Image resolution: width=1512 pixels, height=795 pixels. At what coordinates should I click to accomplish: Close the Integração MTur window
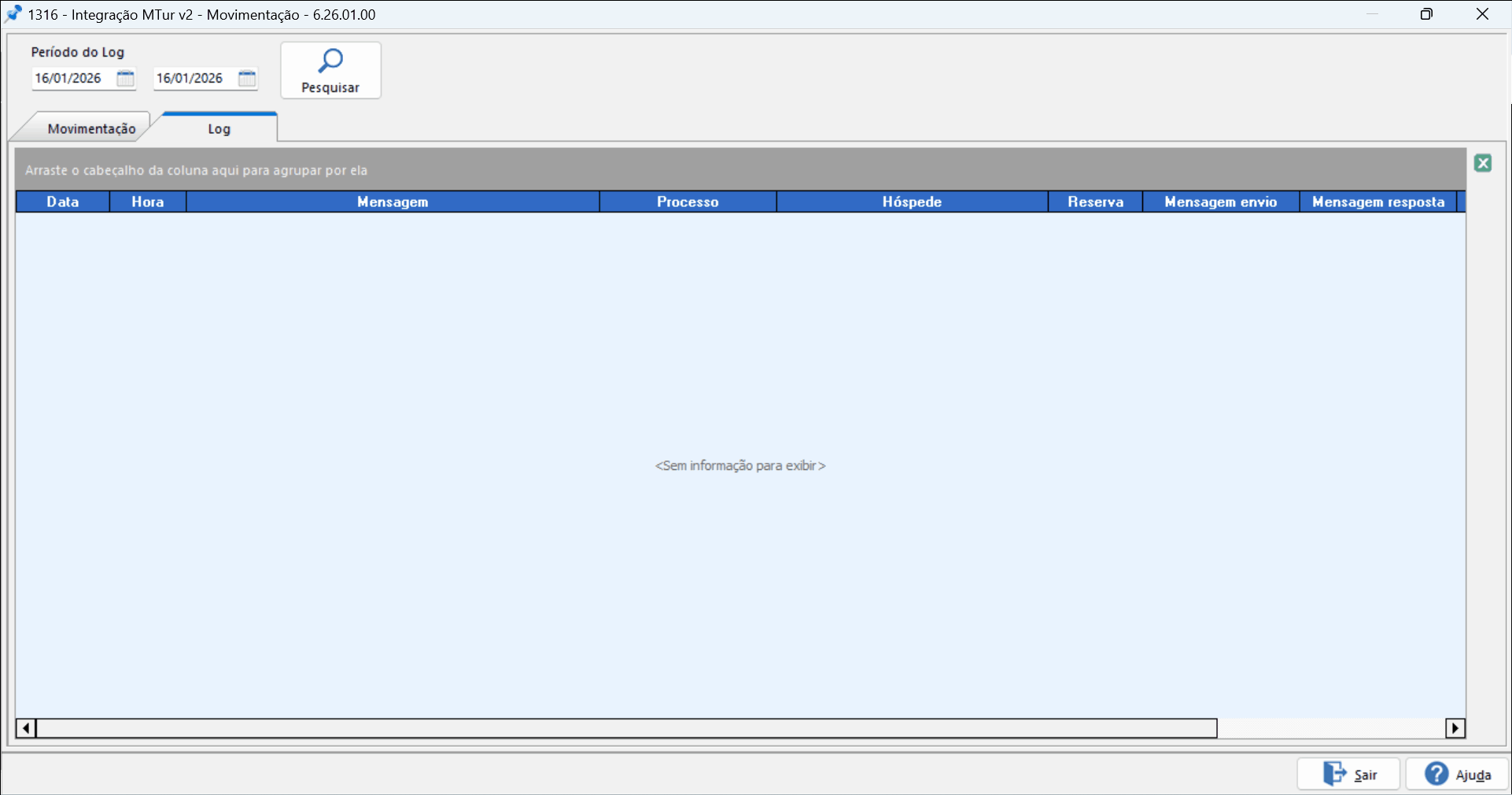1482,14
